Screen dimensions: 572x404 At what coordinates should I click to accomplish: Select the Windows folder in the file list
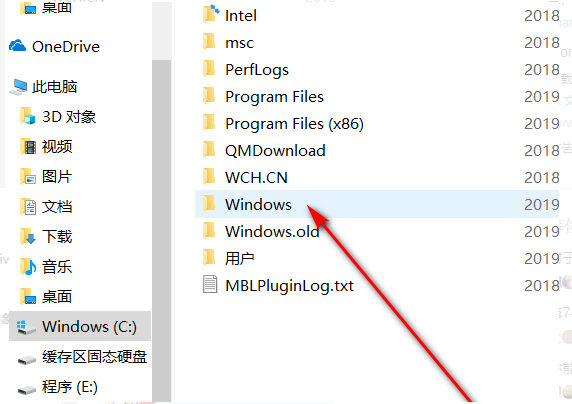377,204
